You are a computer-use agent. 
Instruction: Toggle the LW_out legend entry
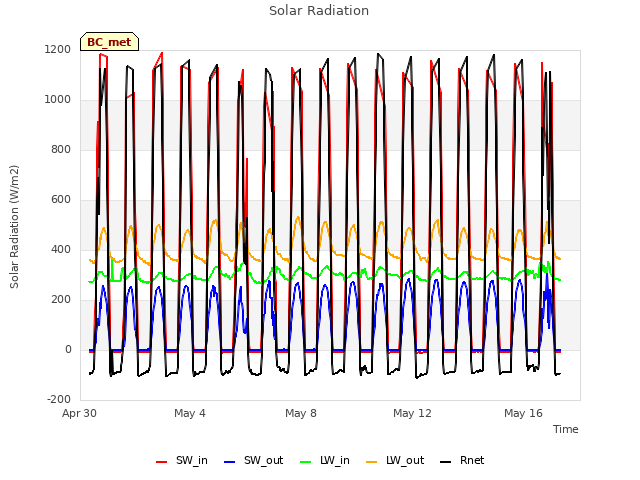[395, 460]
